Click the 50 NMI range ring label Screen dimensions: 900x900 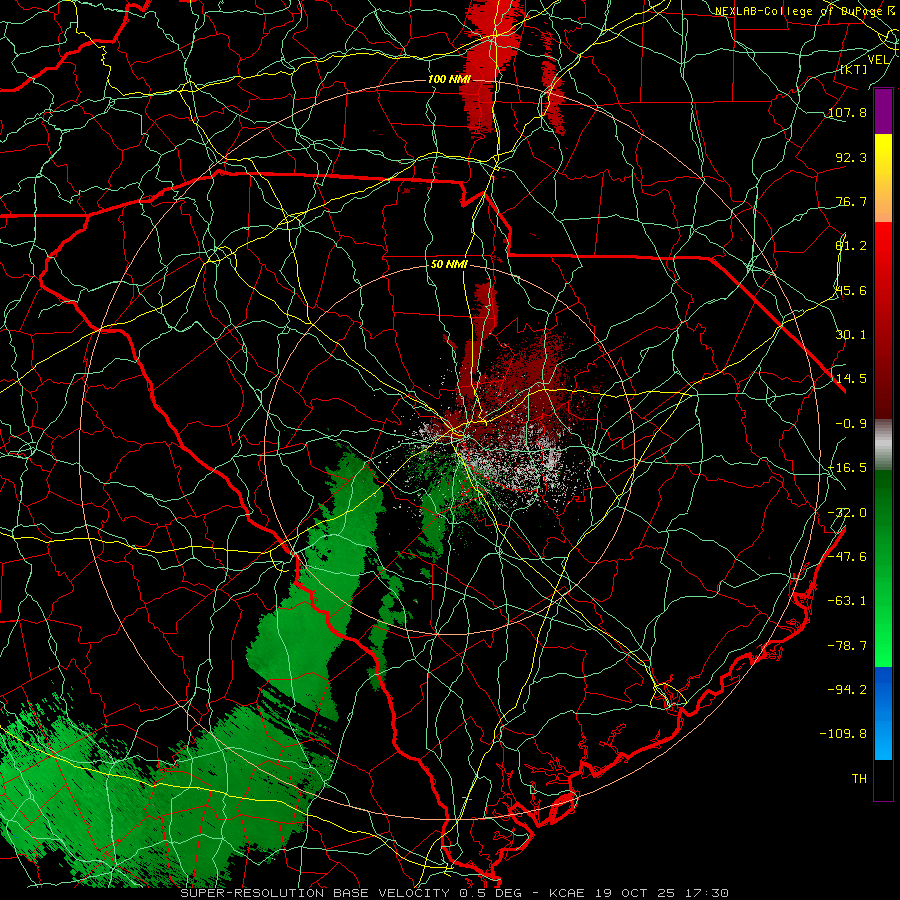449,265
